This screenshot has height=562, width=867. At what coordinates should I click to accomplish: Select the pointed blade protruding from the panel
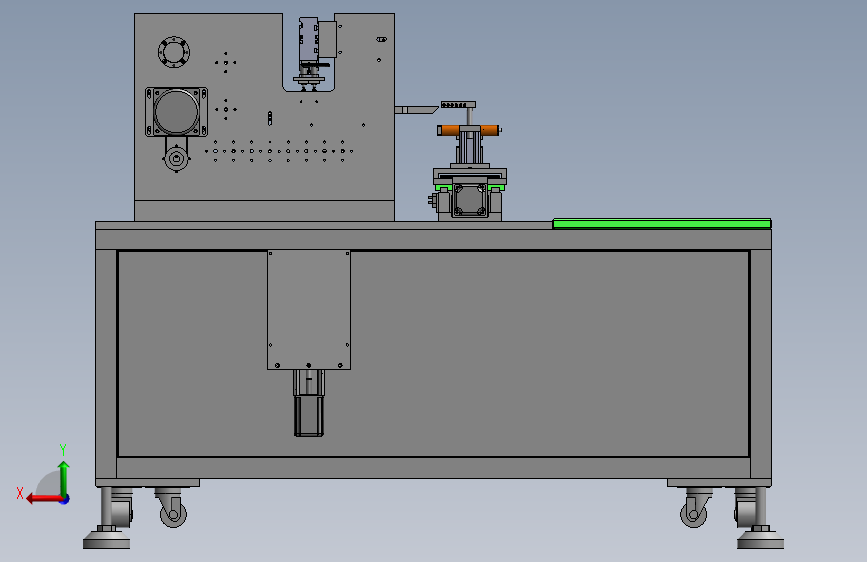416,110
